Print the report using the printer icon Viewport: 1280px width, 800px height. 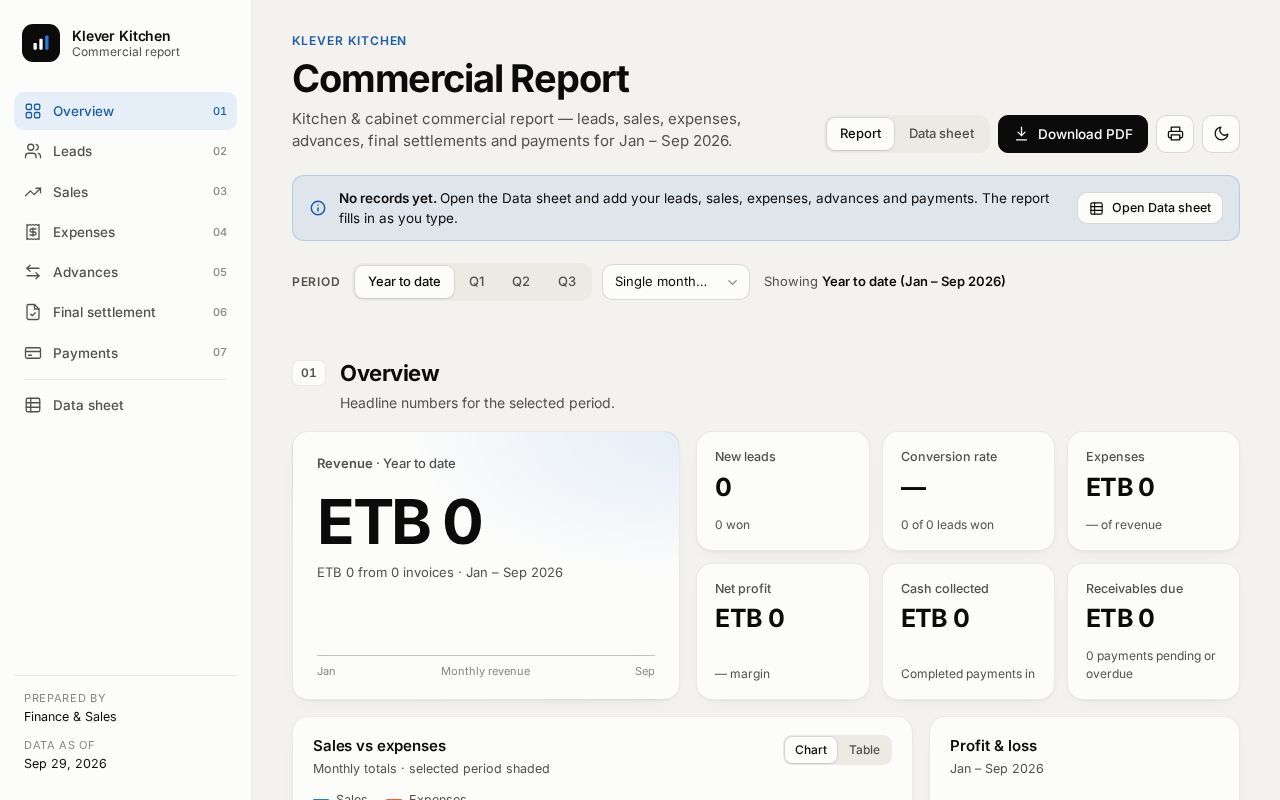click(x=1175, y=134)
